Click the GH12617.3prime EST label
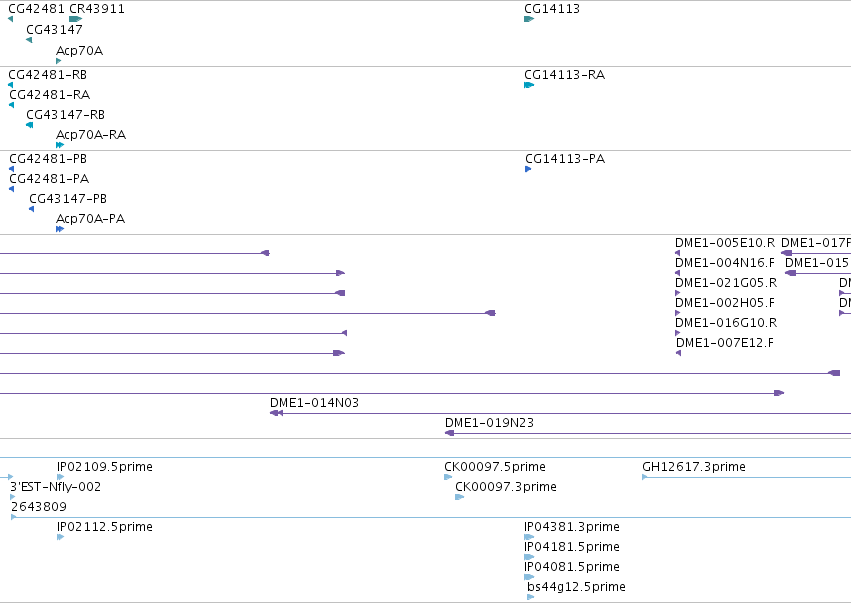This screenshot has height=603, width=851. tap(694, 467)
